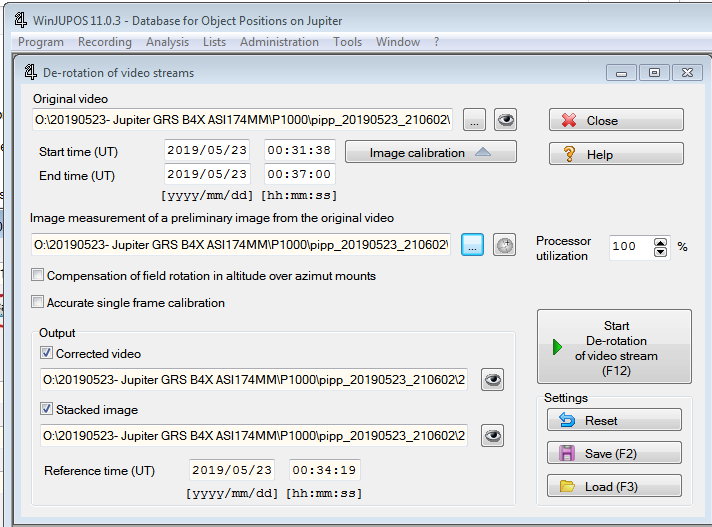Click the Stacked image output path field
Screen dimensions: 712x527
point(254,436)
